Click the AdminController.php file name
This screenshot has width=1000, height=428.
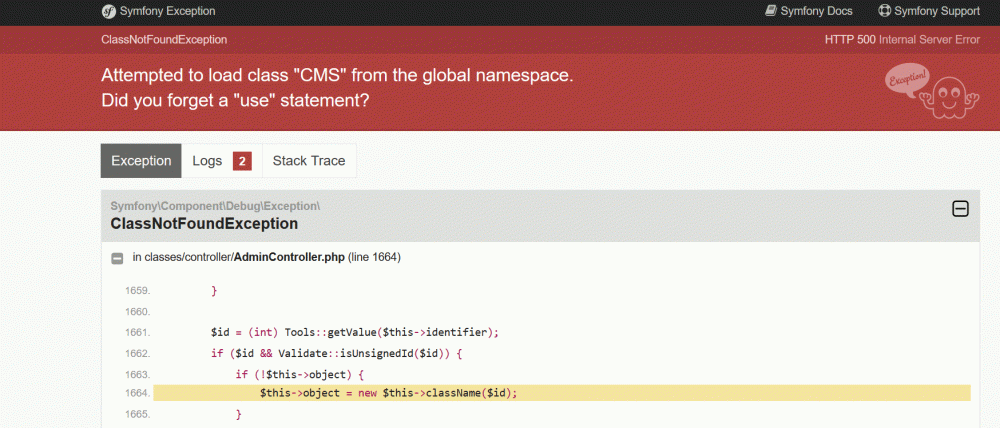[x=289, y=257]
